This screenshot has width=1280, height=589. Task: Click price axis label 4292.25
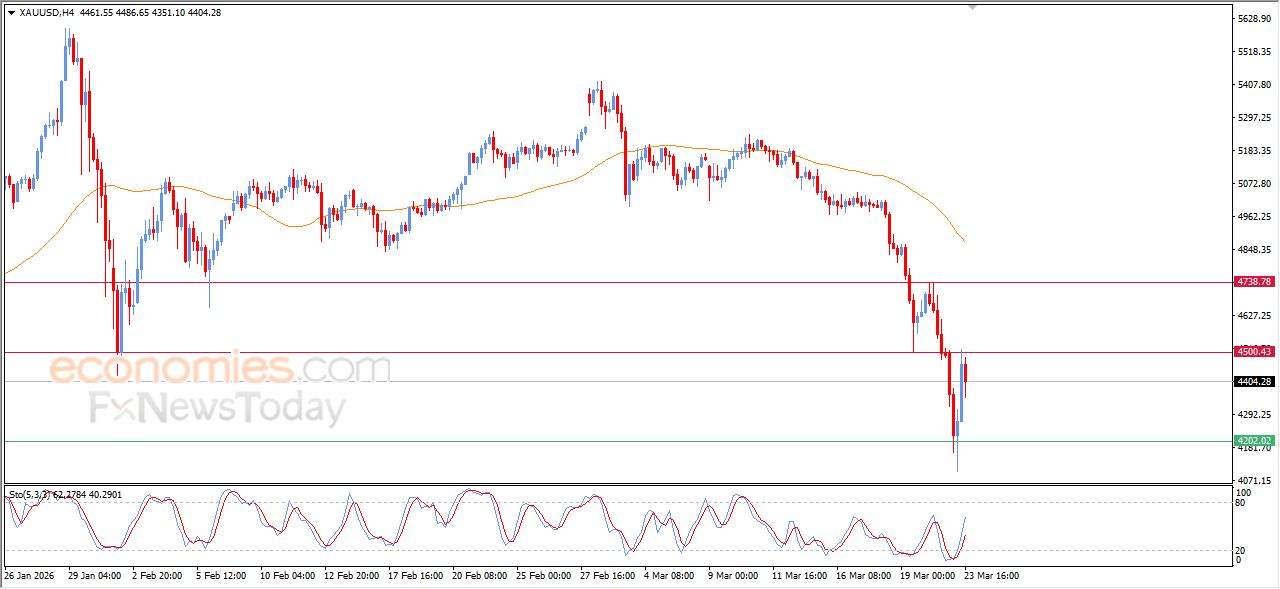(1254, 415)
